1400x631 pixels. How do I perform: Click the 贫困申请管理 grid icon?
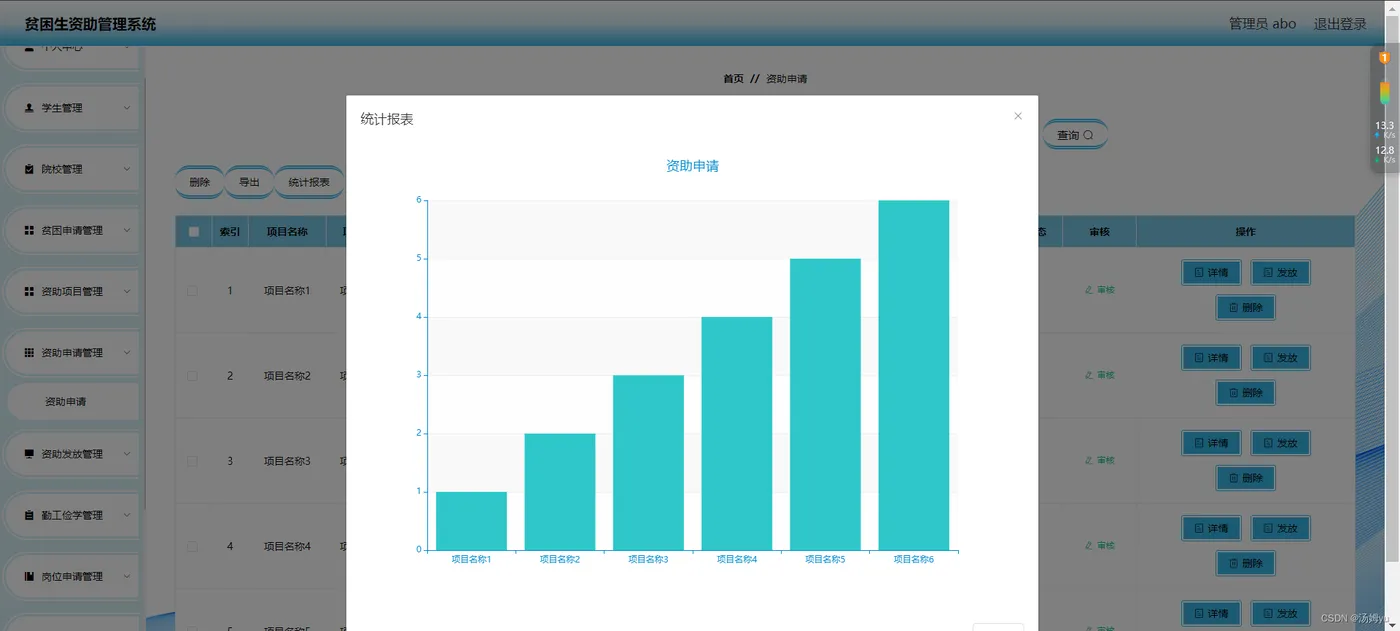tap(29, 230)
